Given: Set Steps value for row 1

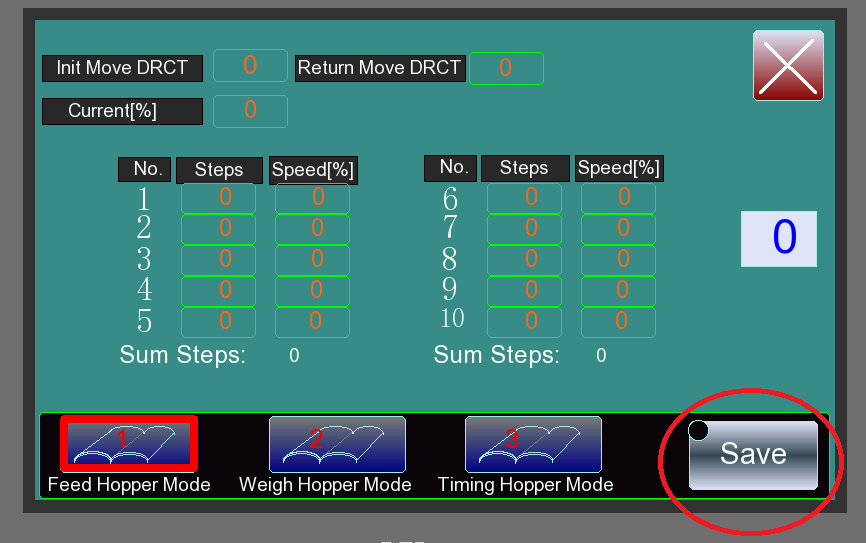Looking at the screenshot, I should [218, 198].
